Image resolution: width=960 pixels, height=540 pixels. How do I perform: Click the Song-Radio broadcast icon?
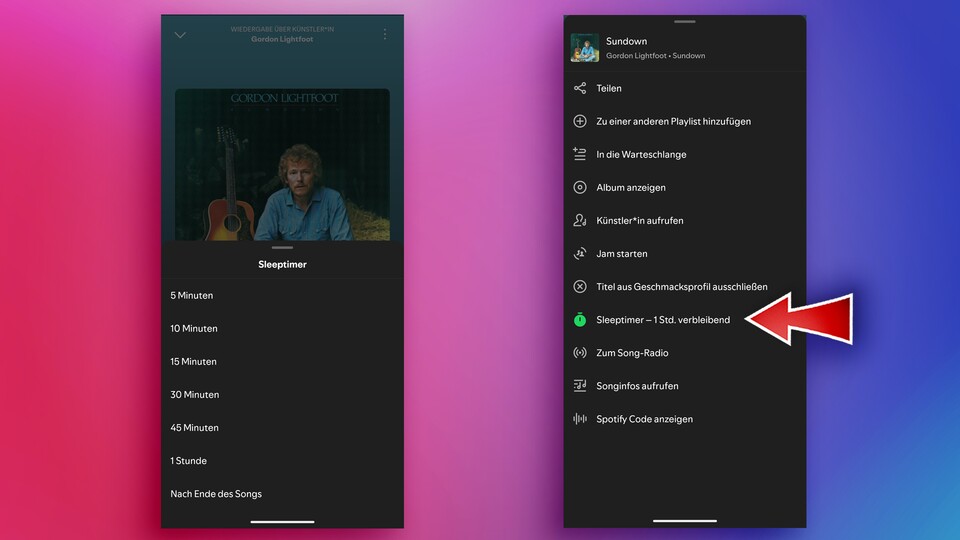click(580, 353)
